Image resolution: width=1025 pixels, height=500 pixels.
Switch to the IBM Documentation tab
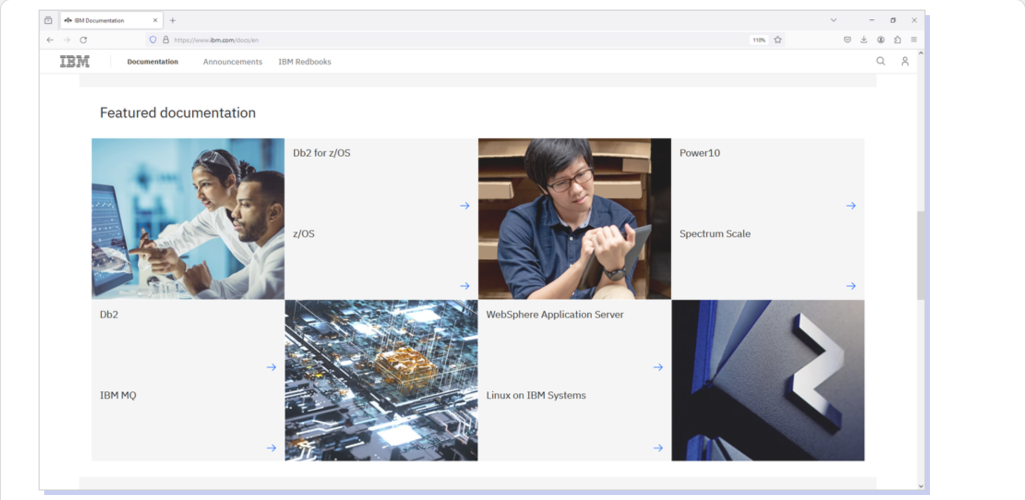pos(111,20)
